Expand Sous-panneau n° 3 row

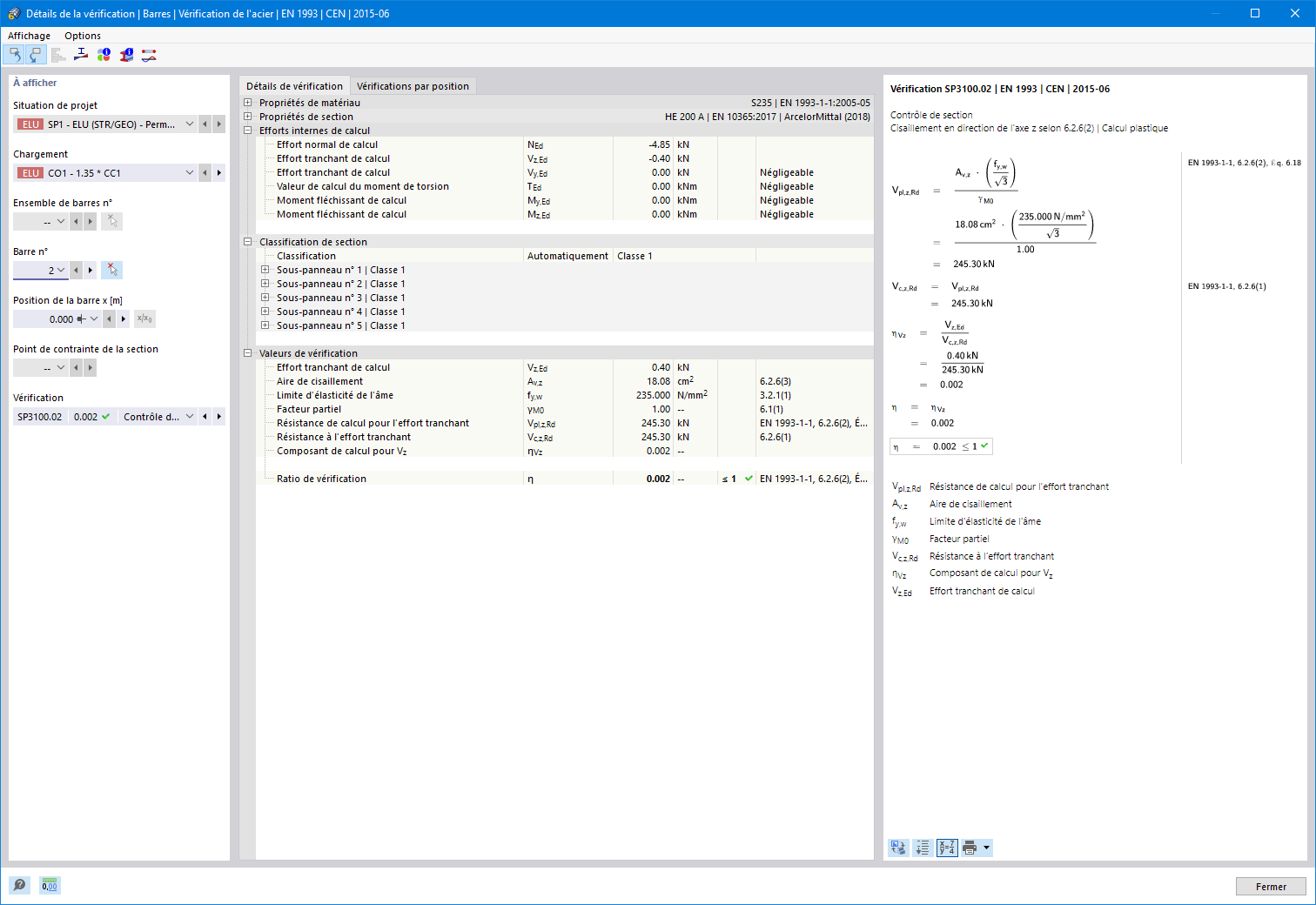[265, 298]
